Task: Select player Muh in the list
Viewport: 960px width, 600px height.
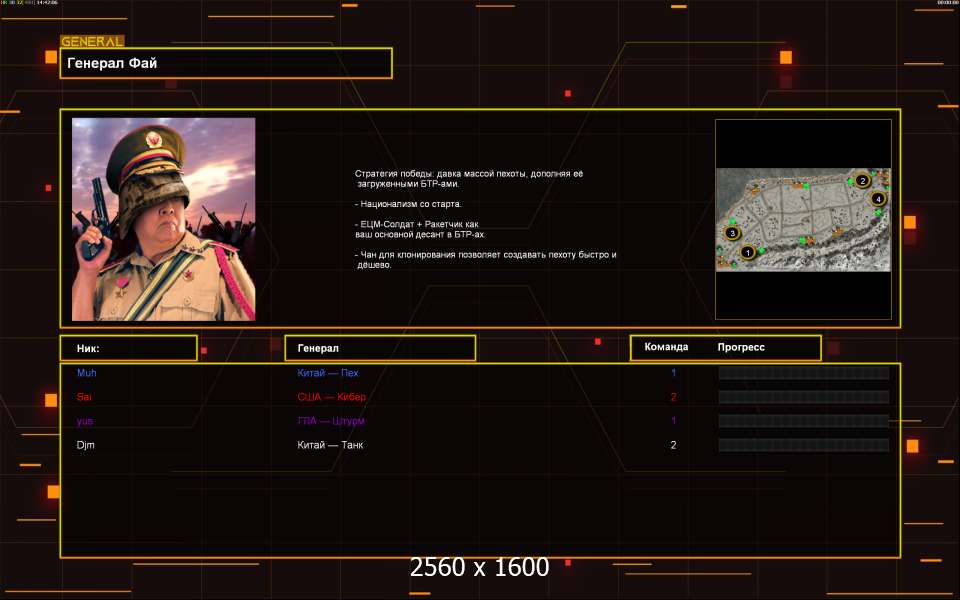Action: pyautogui.click(x=87, y=373)
